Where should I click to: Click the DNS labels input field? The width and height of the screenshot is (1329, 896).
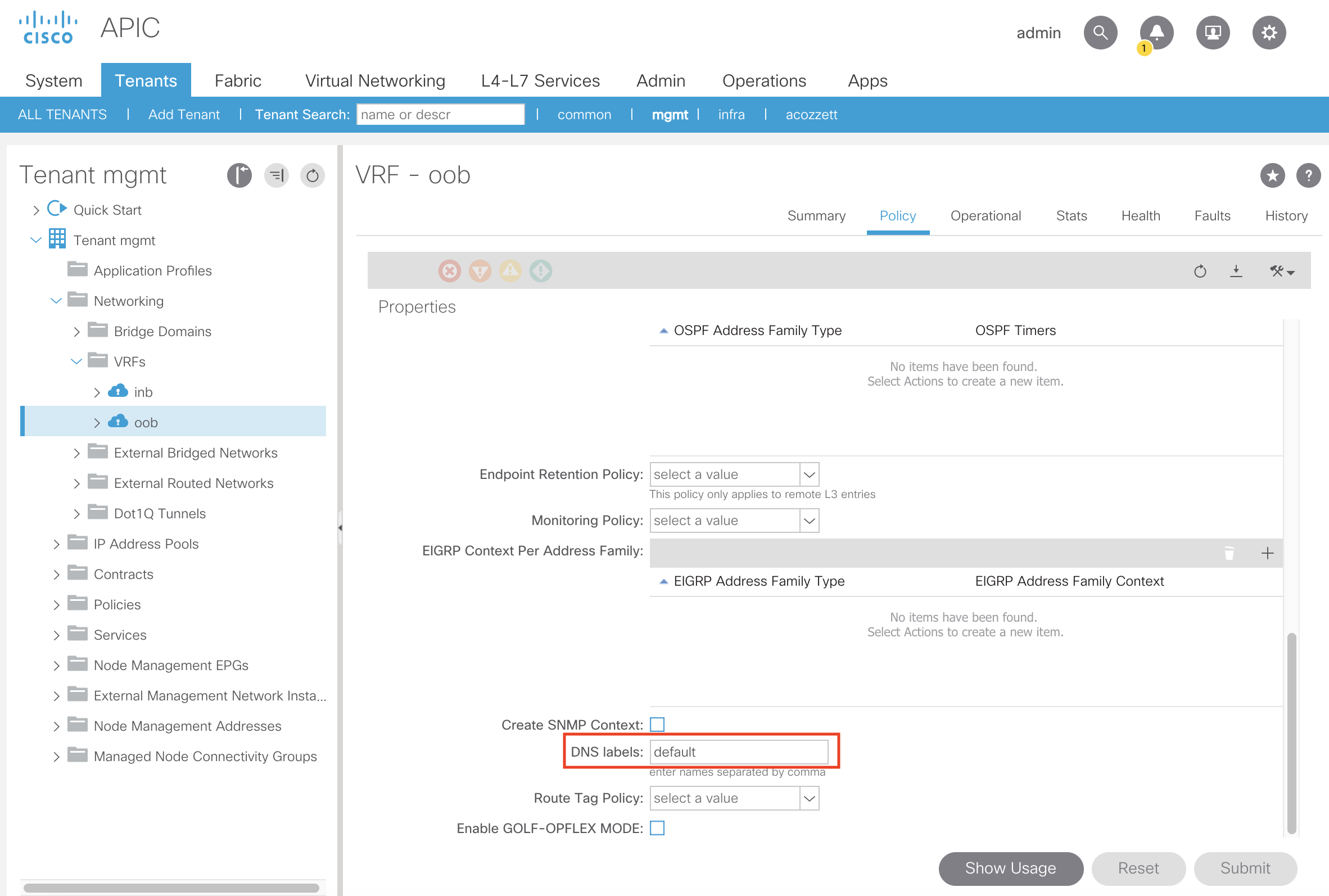[738, 752]
